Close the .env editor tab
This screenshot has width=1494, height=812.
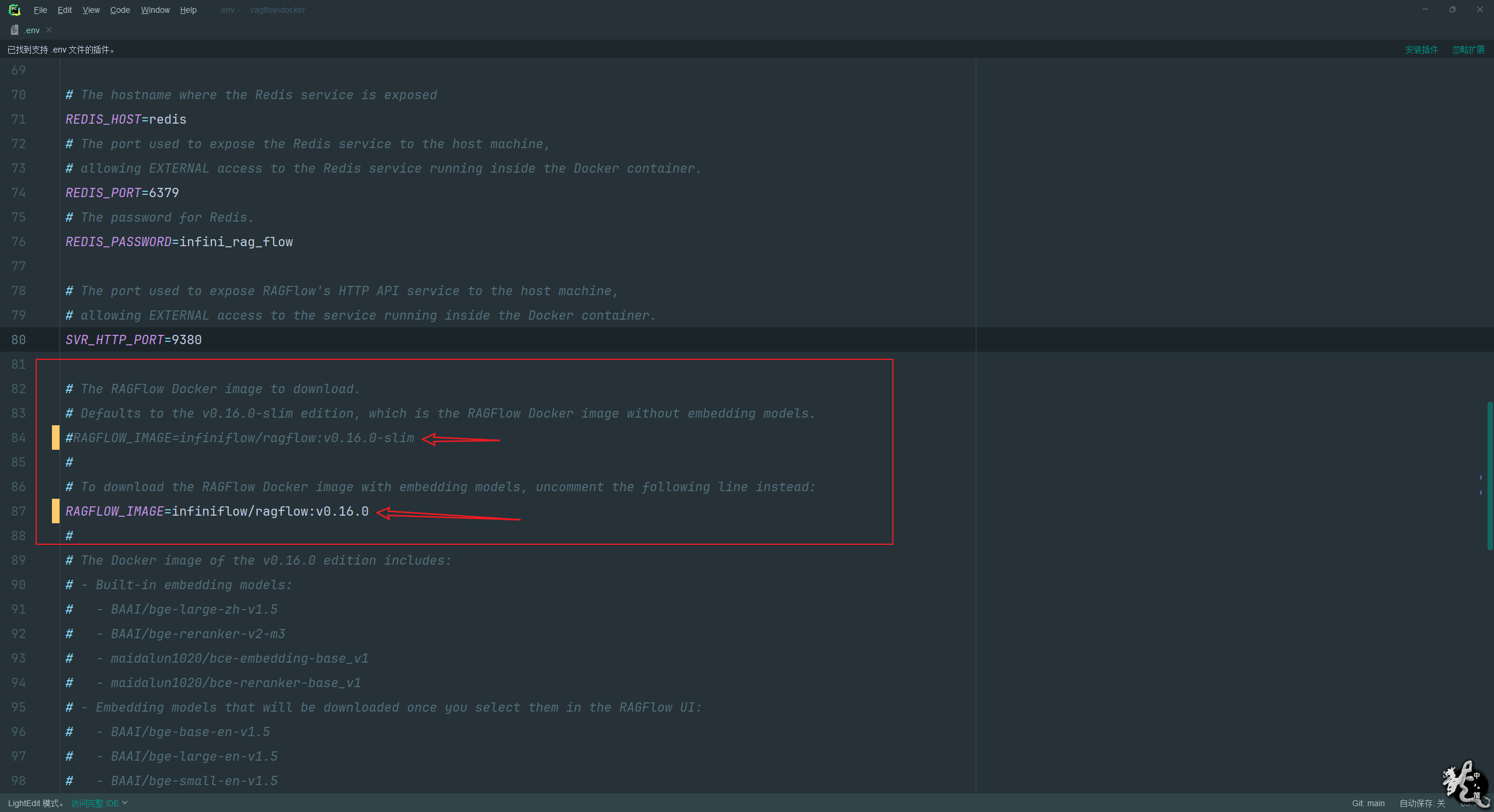(x=49, y=30)
